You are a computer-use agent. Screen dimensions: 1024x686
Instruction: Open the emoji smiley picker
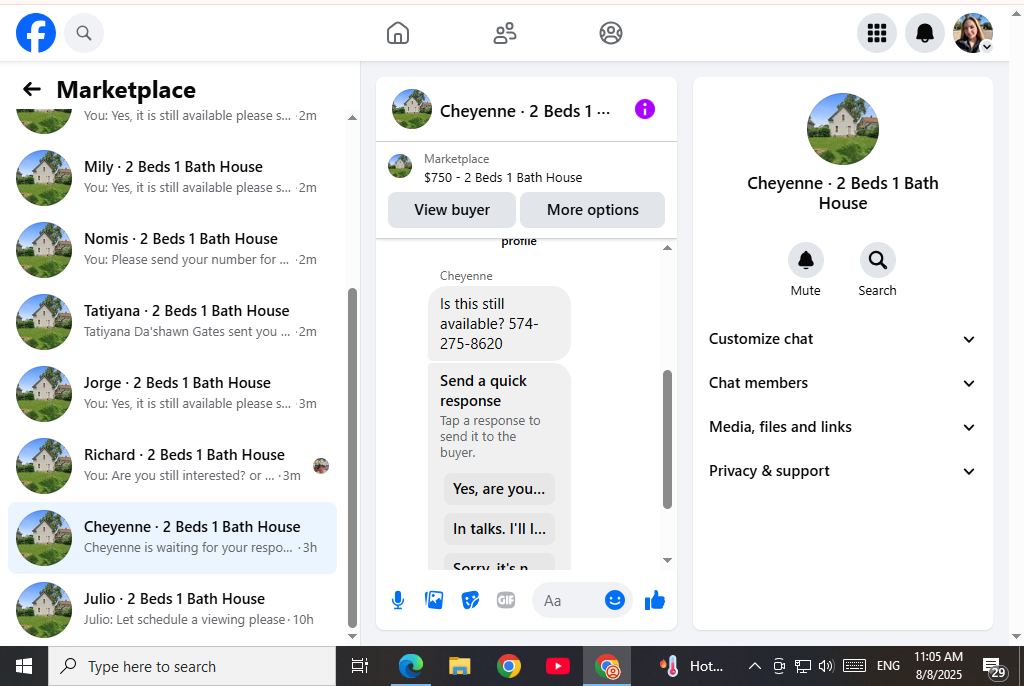pos(615,600)
